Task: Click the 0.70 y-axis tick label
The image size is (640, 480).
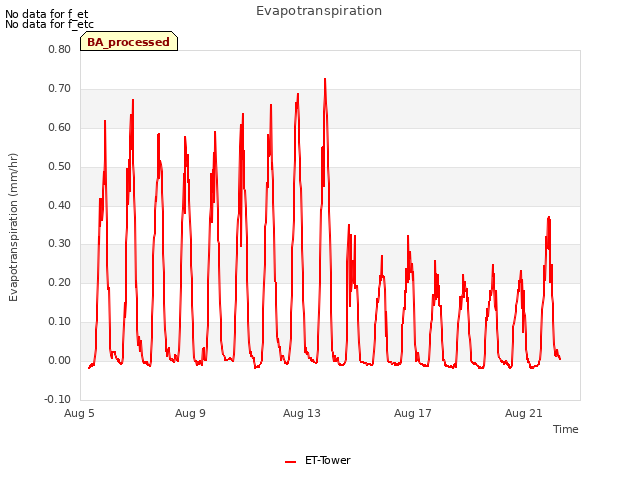Action: coord(59,88)
